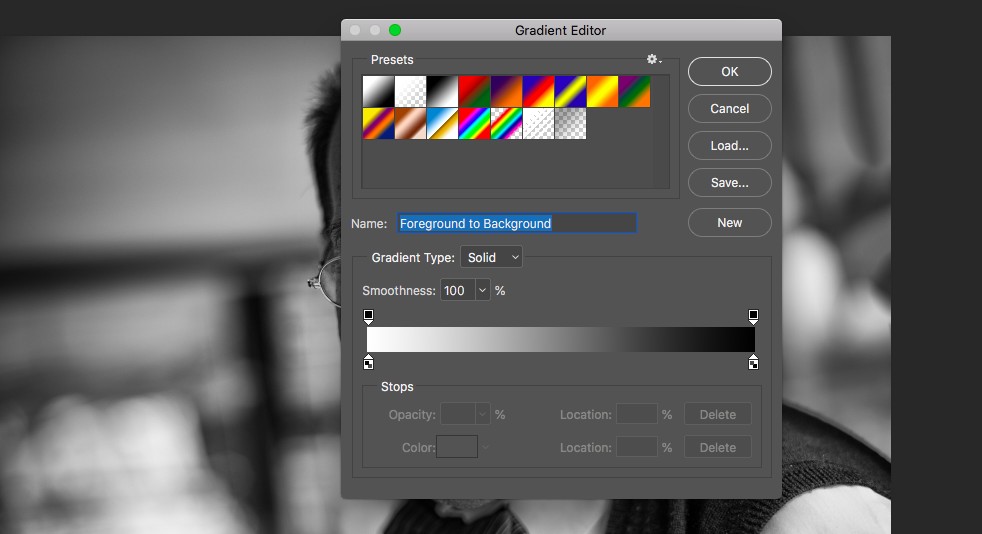The width and height of the screenshot is (982, 534).
Task: Select the full Spectrum rainbow preset
Action: point(474,123)
